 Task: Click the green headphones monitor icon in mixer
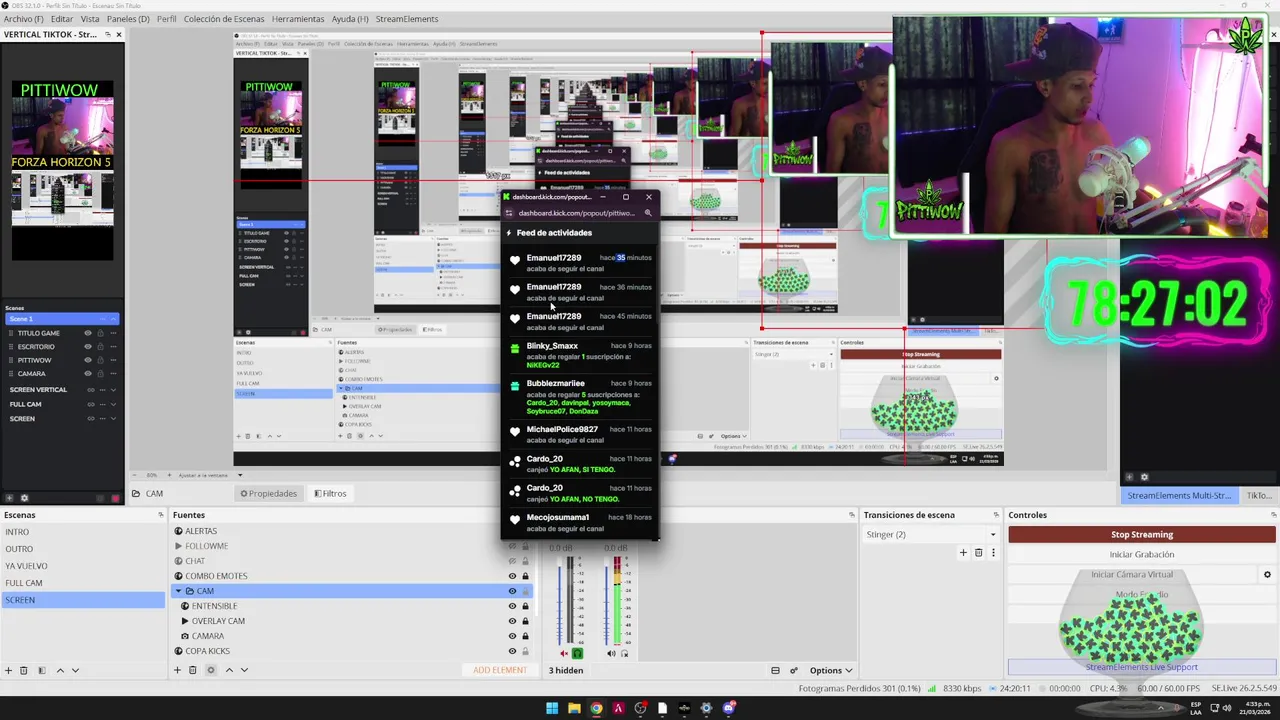577,653
